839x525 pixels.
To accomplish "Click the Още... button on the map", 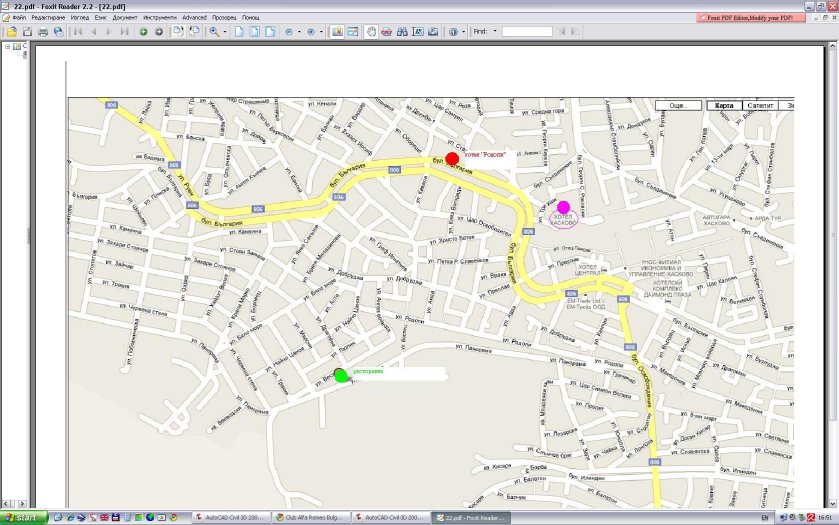I will (x=679, y=105).
